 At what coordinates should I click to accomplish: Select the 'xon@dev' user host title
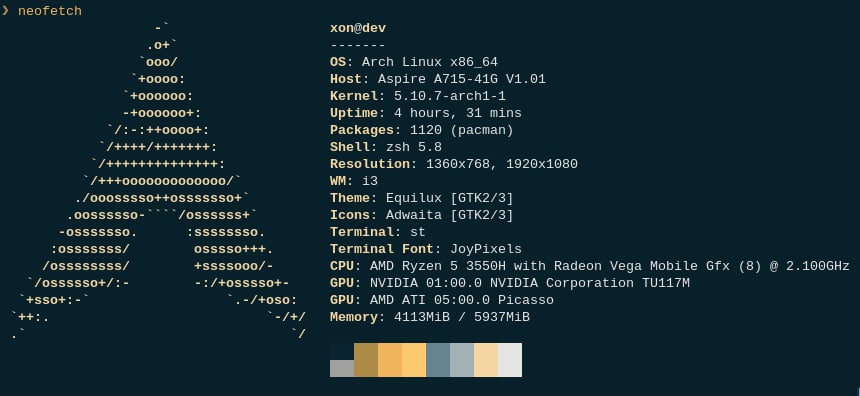[358, 28]
